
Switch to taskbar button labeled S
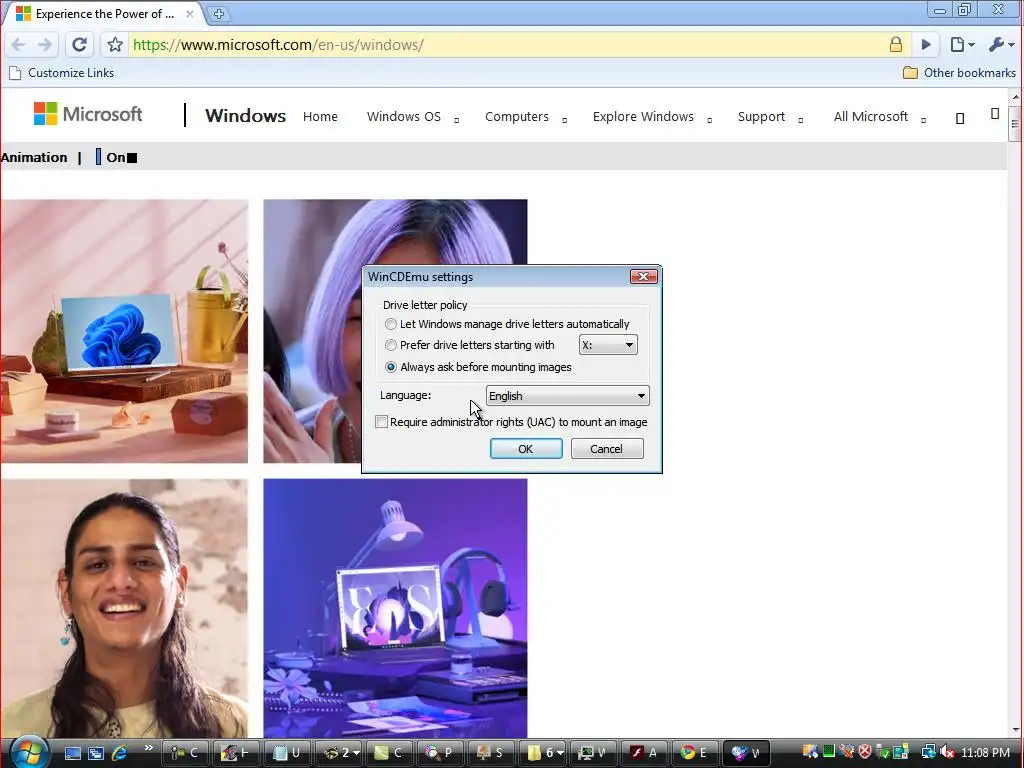tap(492, 753)
